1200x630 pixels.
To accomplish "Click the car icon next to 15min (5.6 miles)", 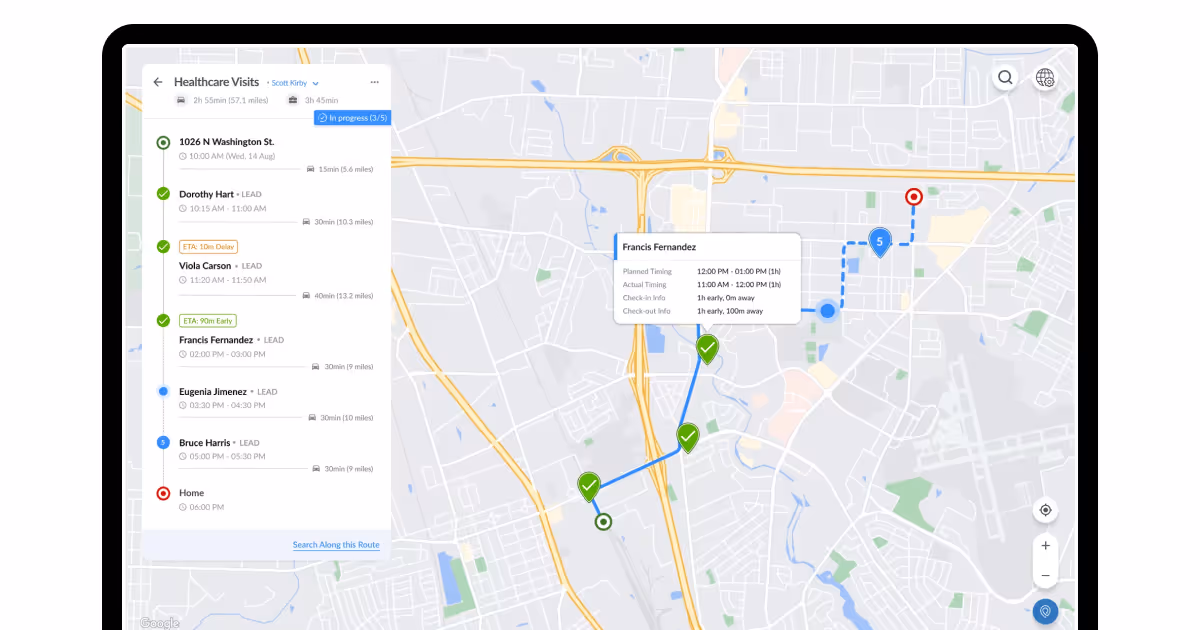I will 311,169.
